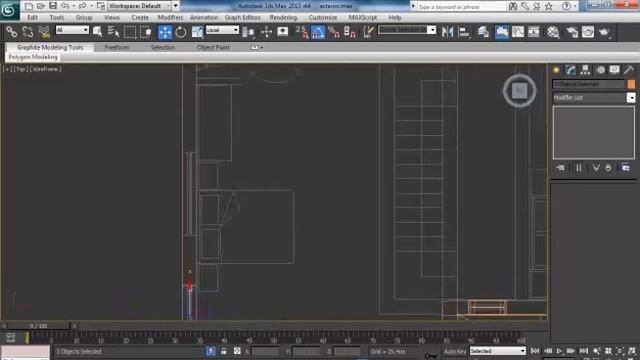Select the Unlink Selection tool
The image size is (640, 360).
27,32
